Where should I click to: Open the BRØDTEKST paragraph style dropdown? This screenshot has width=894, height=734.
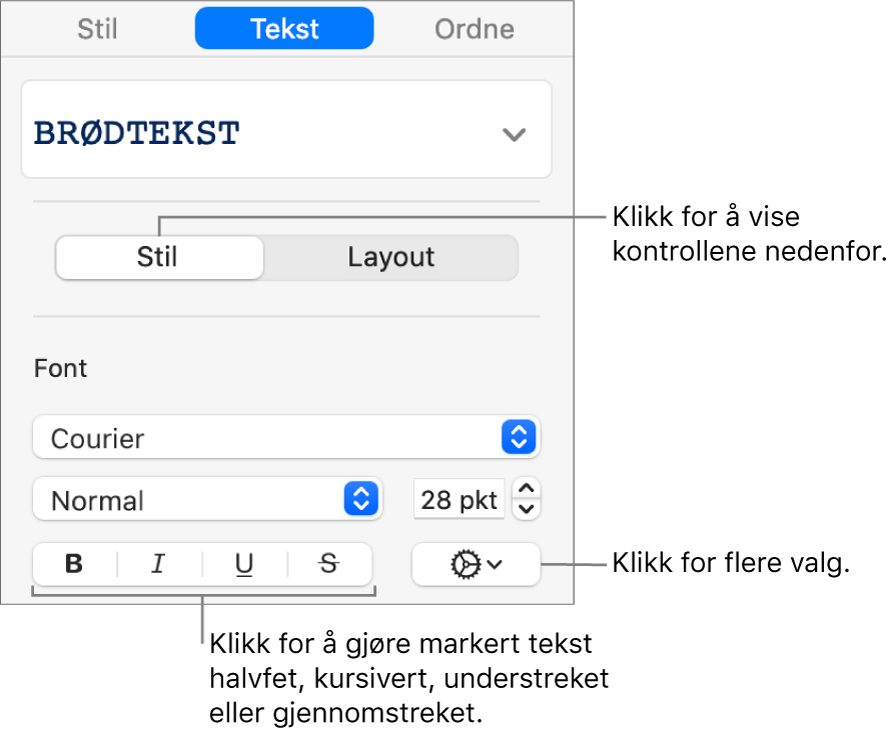tap(286, 129)
